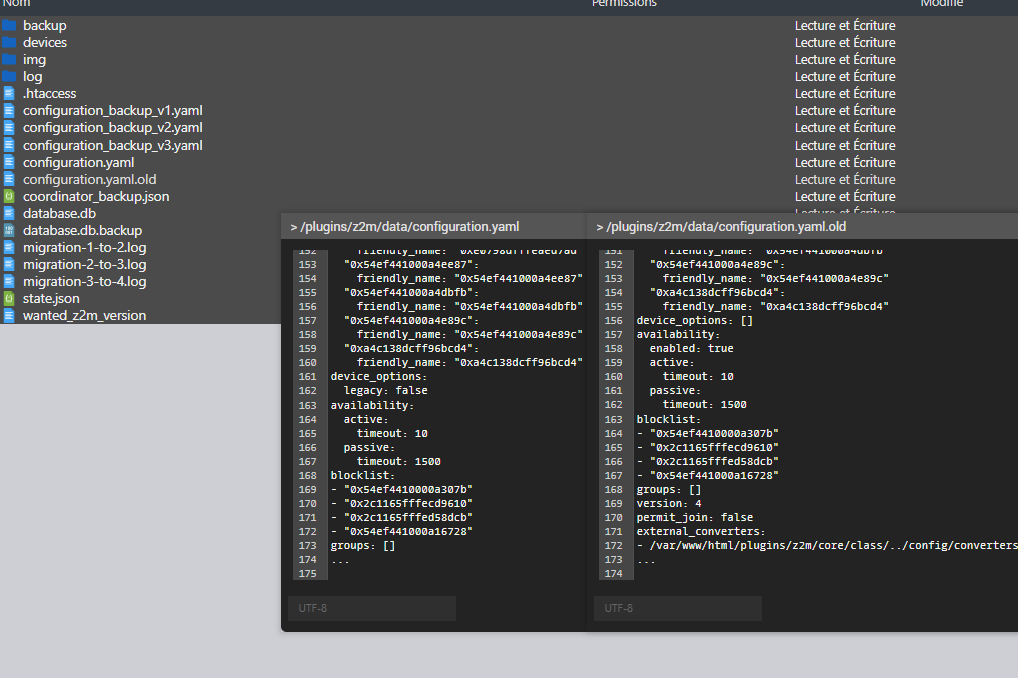Image resolution: width=1018 pixels, height=678 pixels.
Task: Sort files by Nom column header
Action: point(16,4)
